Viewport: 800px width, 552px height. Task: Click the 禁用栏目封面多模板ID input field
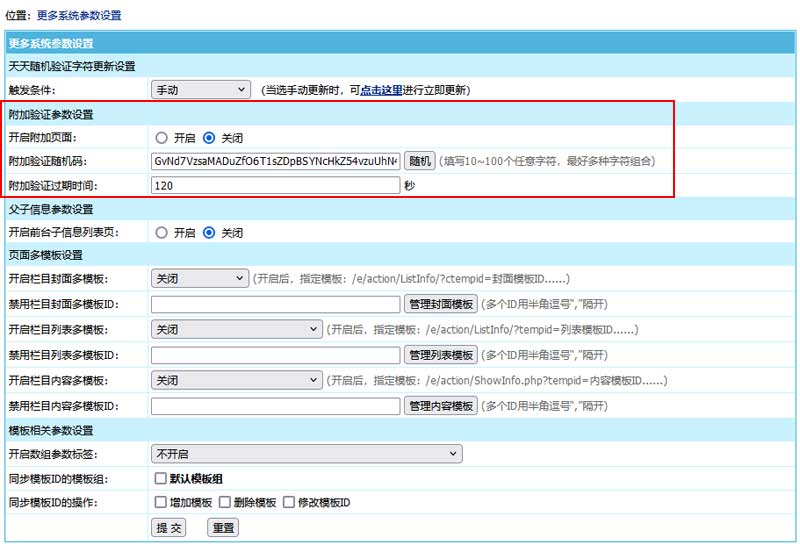(275, 303)
